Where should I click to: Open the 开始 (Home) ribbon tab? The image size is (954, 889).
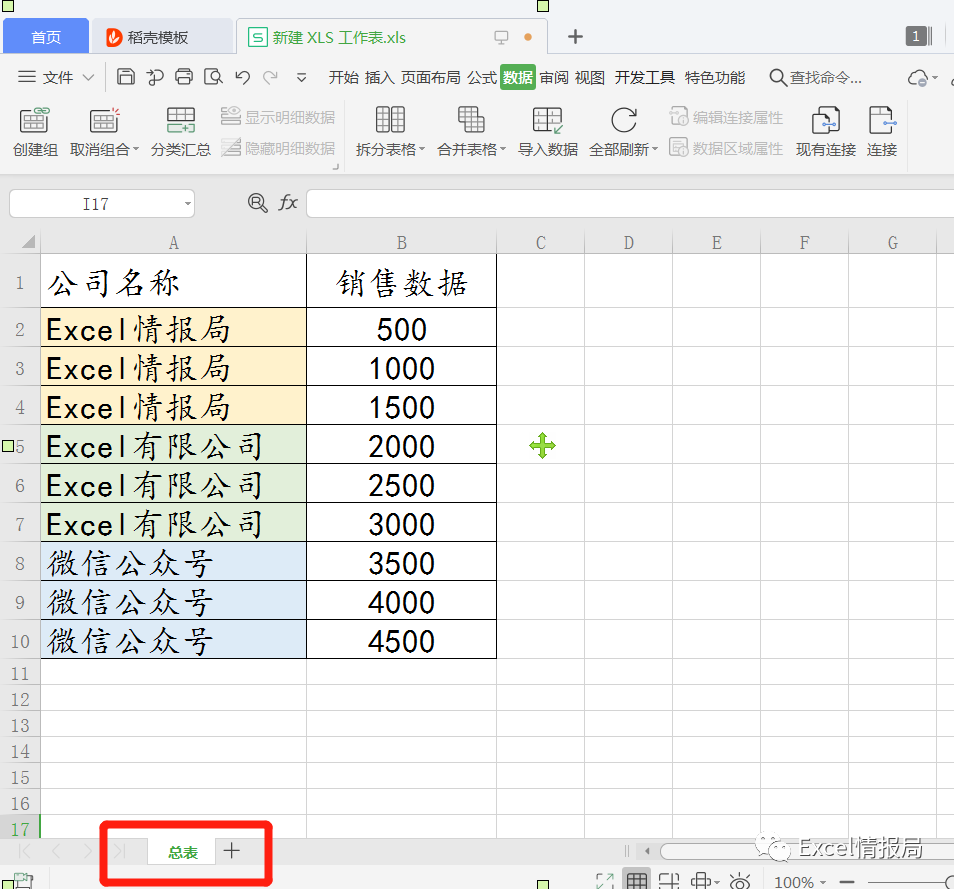point(344,77)
